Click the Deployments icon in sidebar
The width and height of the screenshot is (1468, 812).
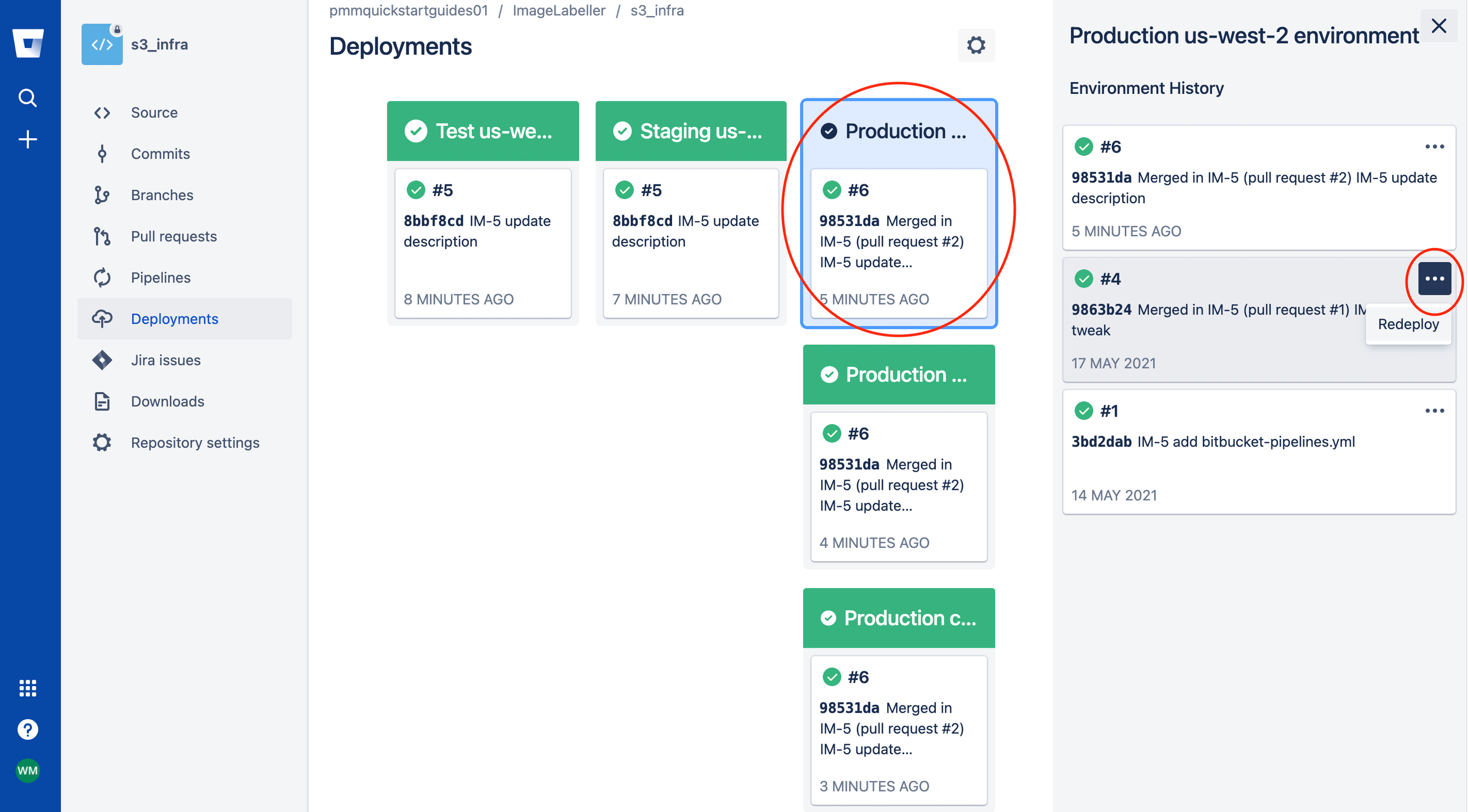[x=101, y=318]
